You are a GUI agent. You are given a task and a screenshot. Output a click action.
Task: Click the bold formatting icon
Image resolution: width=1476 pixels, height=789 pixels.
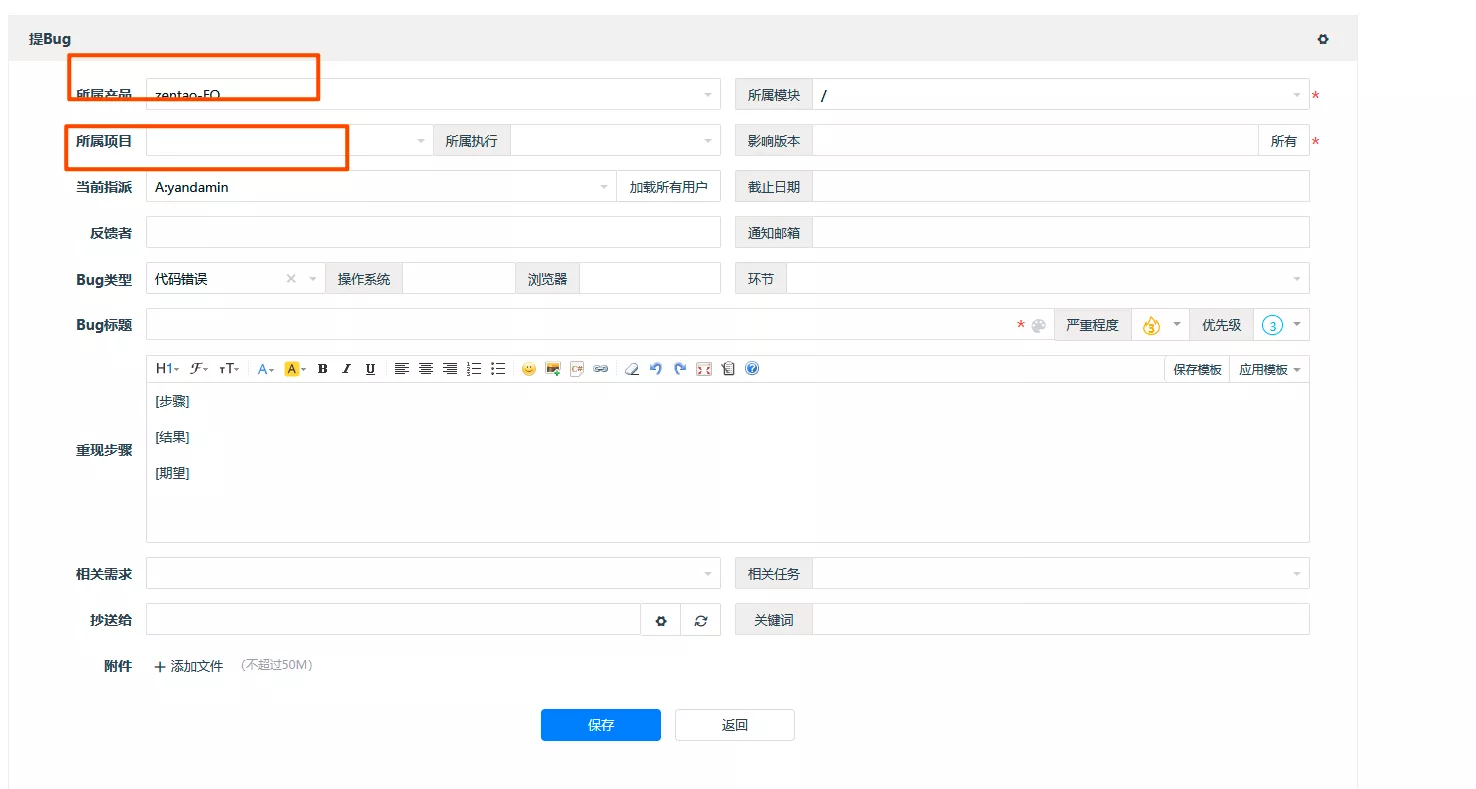[323, 369]
